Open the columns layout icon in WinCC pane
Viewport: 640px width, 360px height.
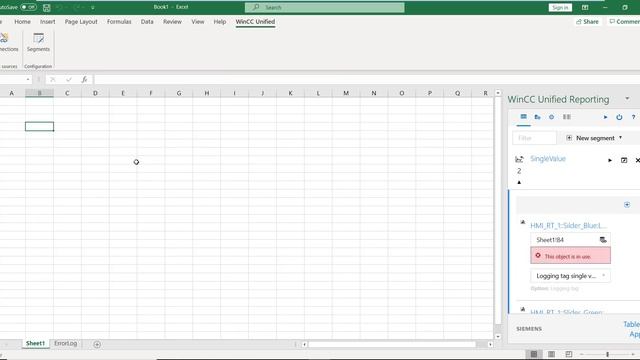tap(567, 117)
